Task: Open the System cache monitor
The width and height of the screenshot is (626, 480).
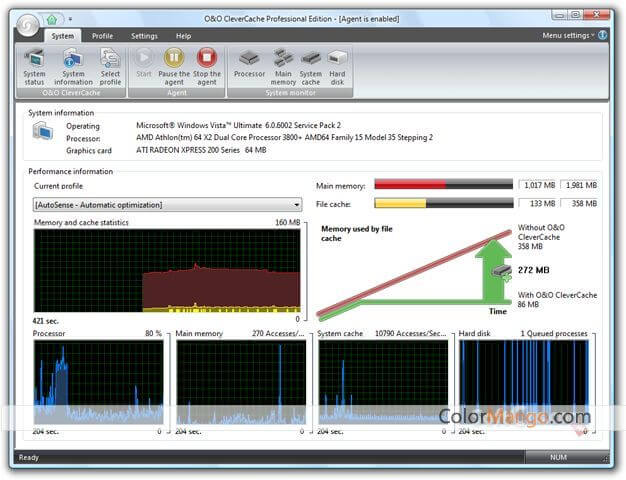Action: point(311,64)
